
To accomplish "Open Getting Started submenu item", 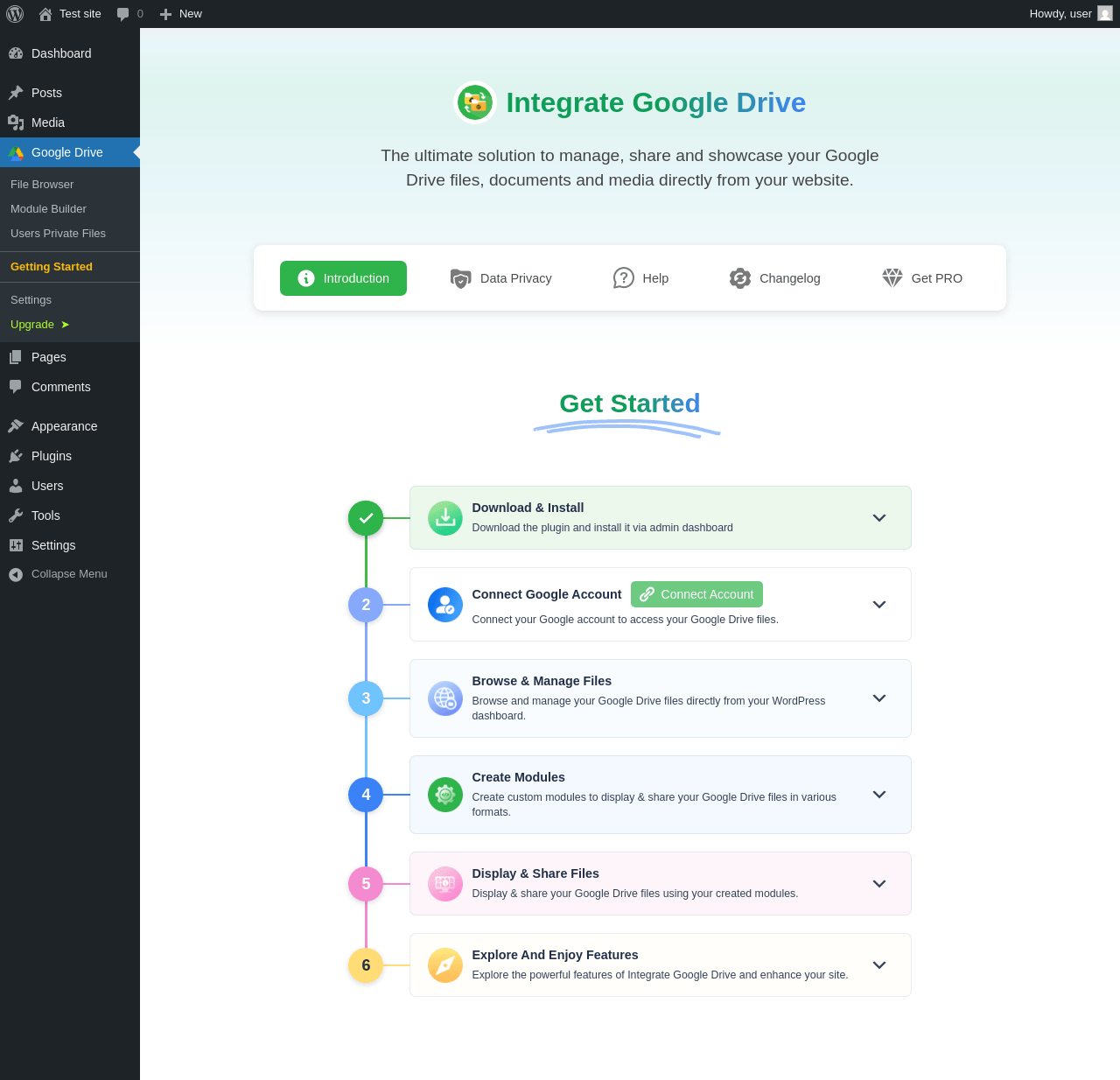I will [x=70, y=267].
